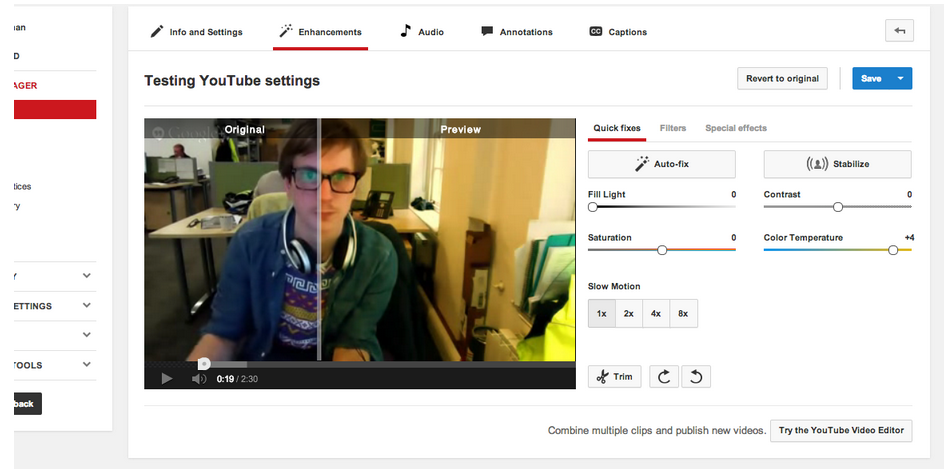Click the back arrow button at top right

[899, 31]
